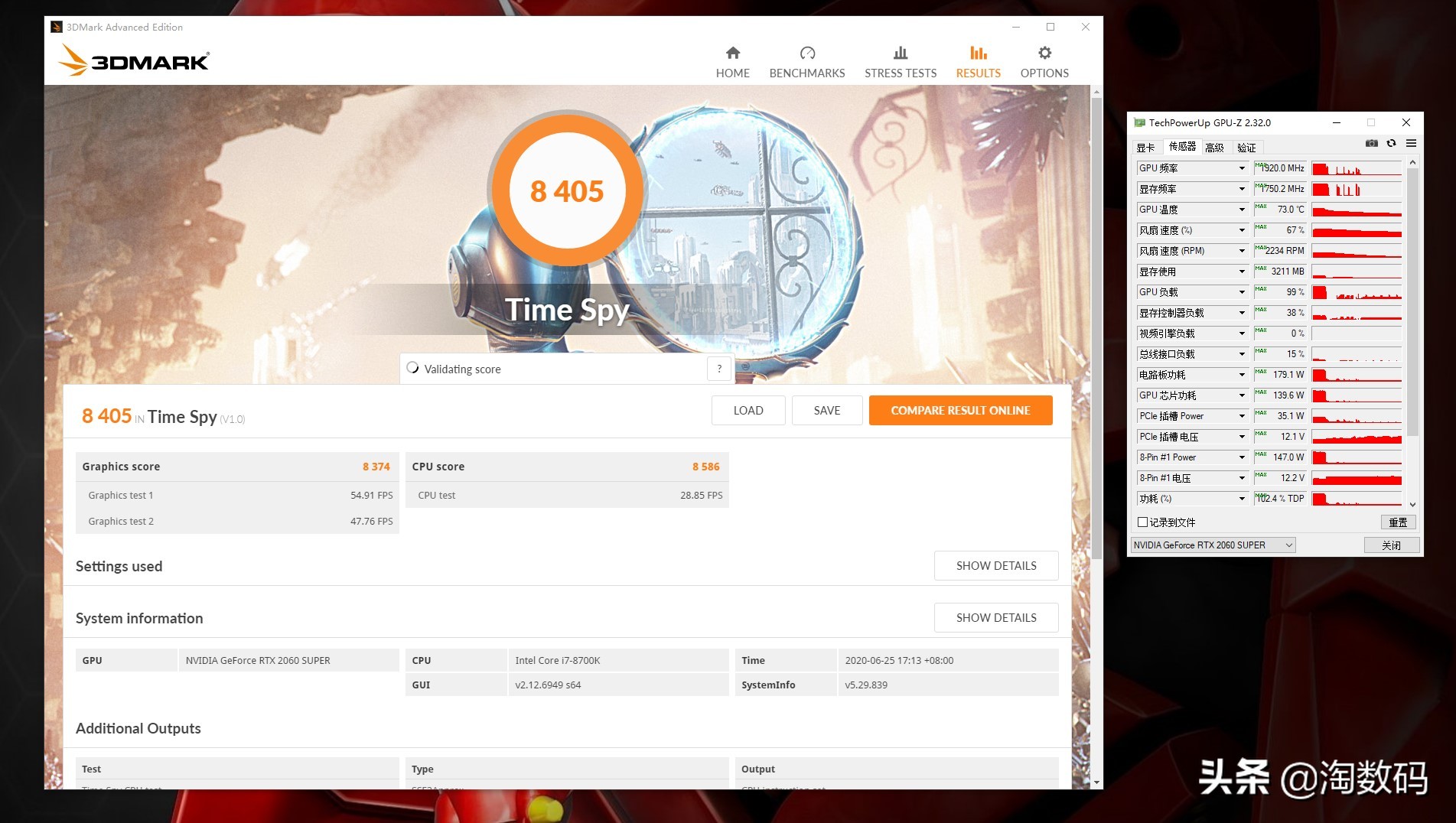The width and height of the screenshot is (1456, 823).
Task: Click the SAVE button
Action: point(827,411)
